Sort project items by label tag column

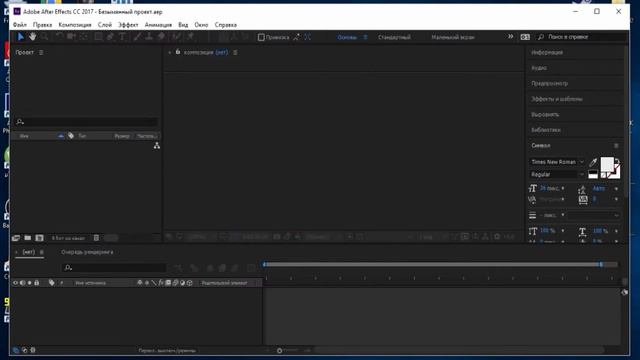(x=71, y=136)
